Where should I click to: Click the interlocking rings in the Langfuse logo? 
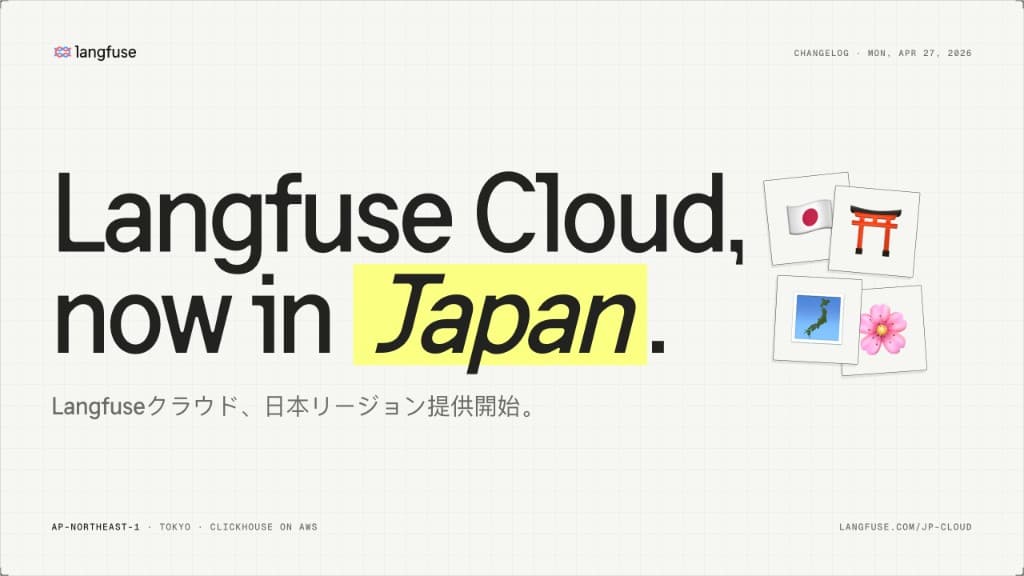pyautogui.click(x=61, y=50)
